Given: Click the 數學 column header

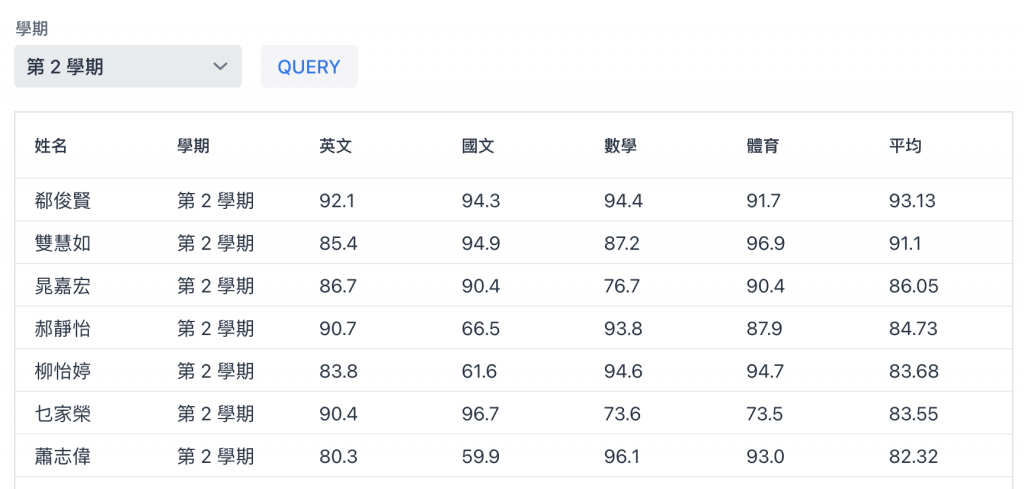Looking at the screenshot, I should click(x=620, y=146).
